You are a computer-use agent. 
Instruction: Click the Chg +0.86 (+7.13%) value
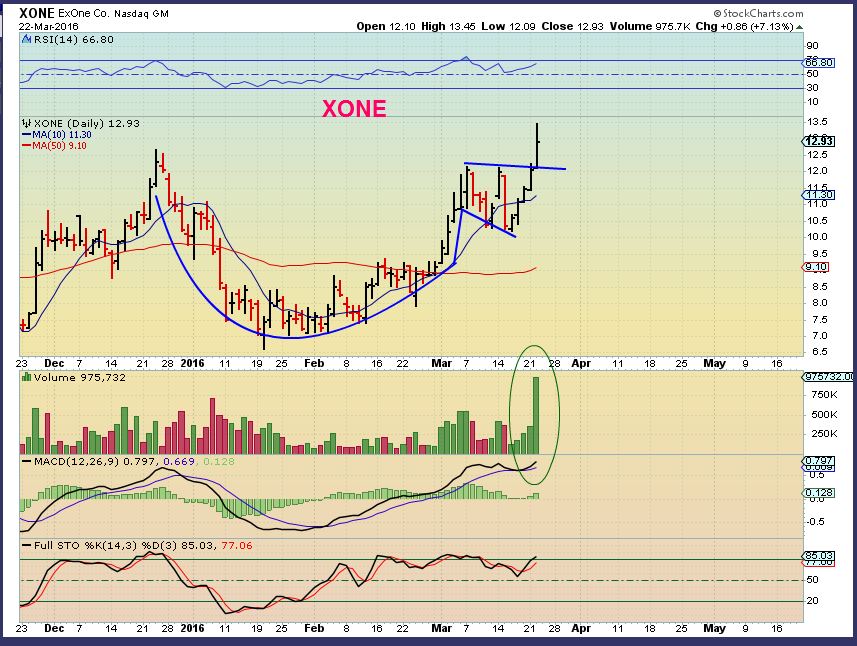tap(744, 26)
